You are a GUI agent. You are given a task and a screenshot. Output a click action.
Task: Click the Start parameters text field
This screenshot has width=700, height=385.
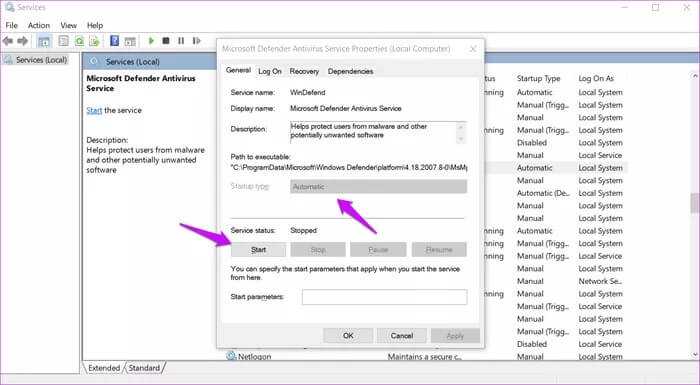pos(384,297)
